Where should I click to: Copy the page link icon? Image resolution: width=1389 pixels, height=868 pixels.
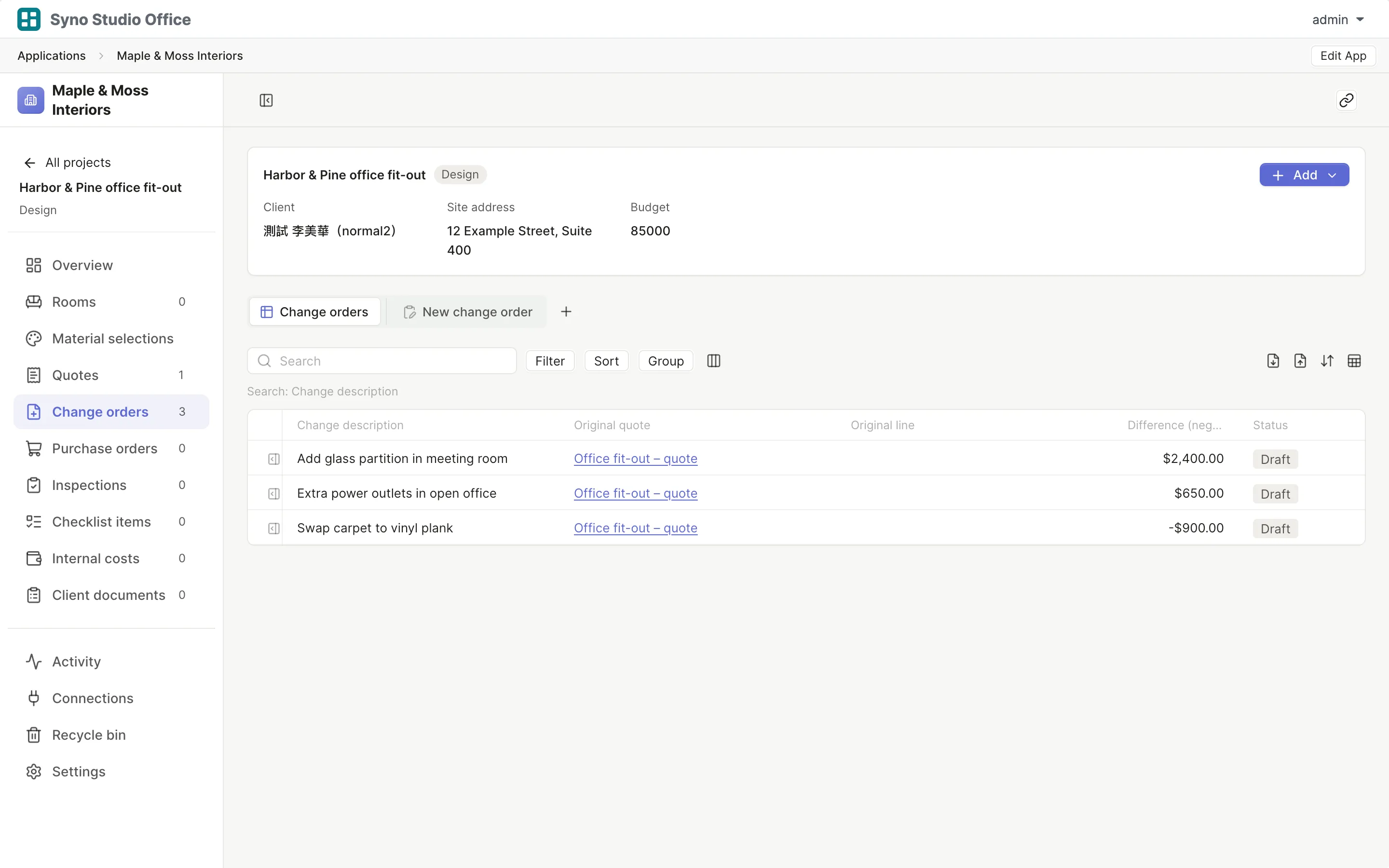1346,100
